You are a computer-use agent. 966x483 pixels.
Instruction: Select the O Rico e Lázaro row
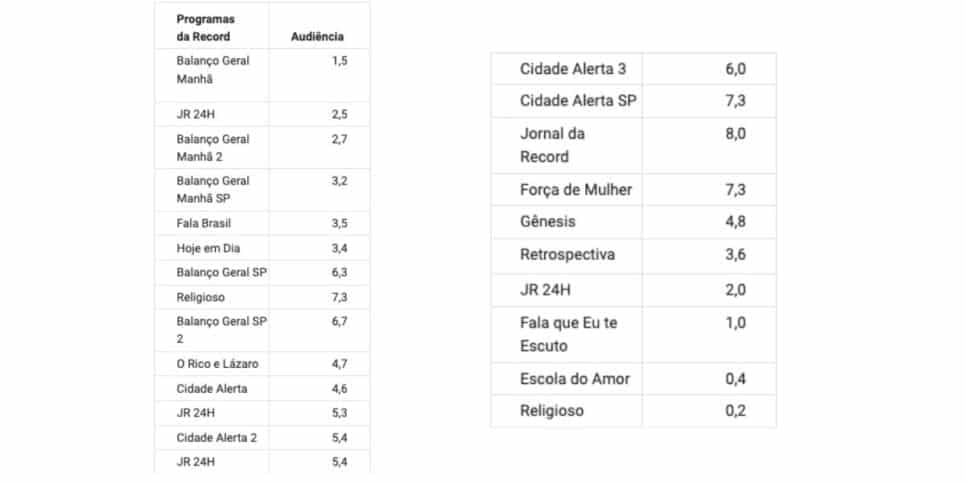[262, 363]
